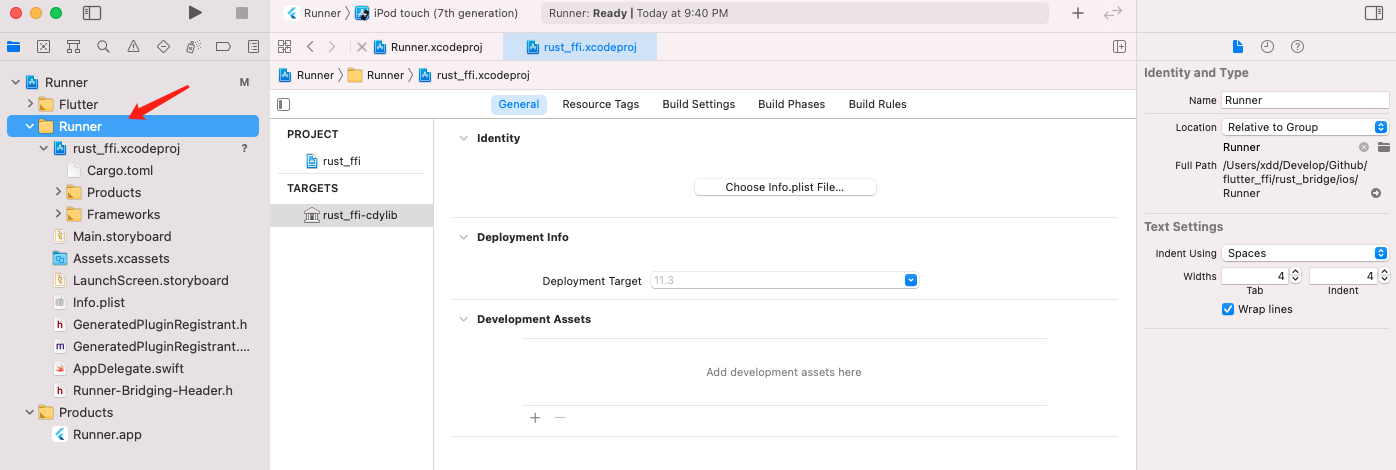
Task: Add a development asset with plus
Action: 535,418
